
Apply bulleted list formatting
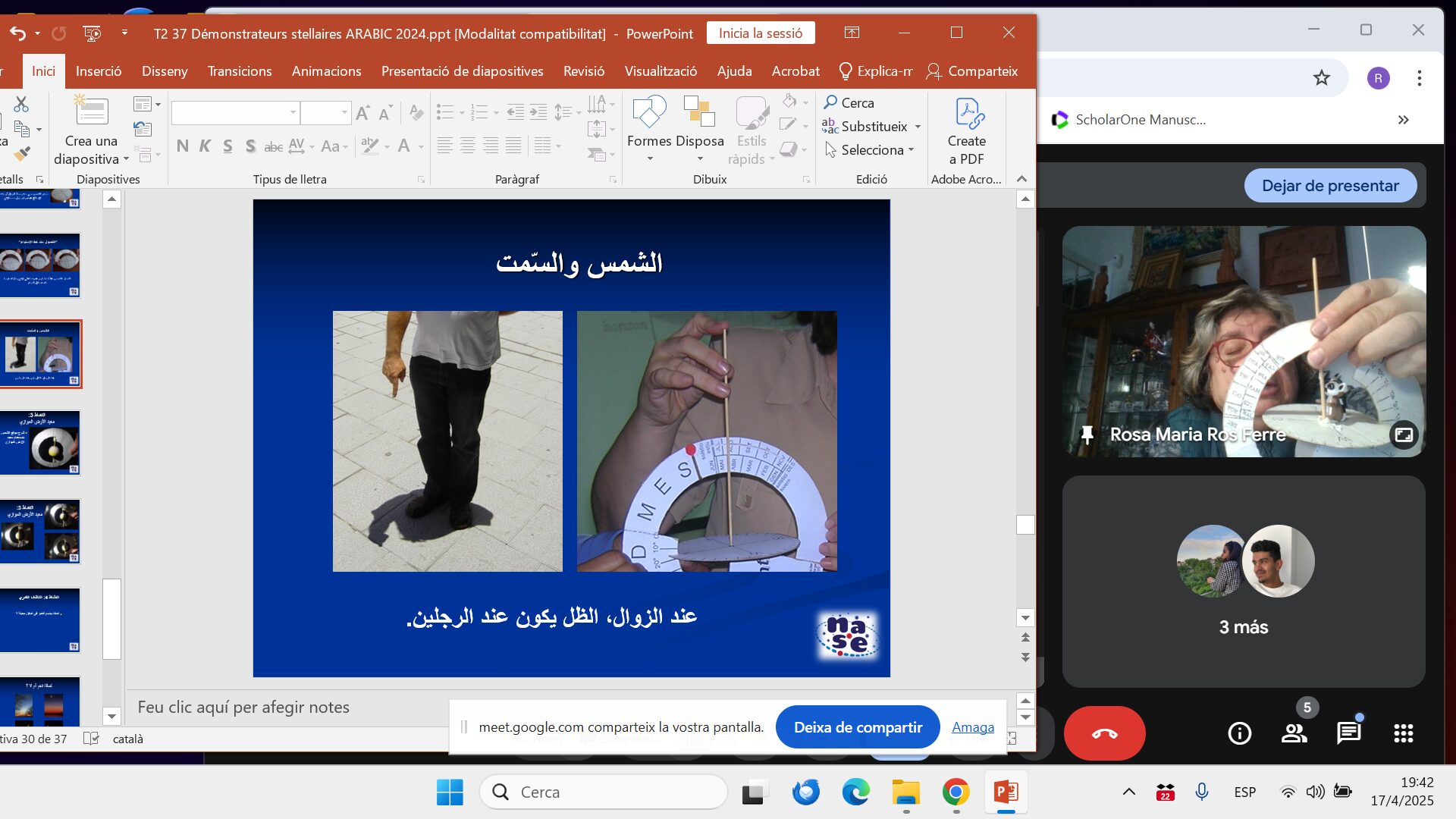pos(445,113)
